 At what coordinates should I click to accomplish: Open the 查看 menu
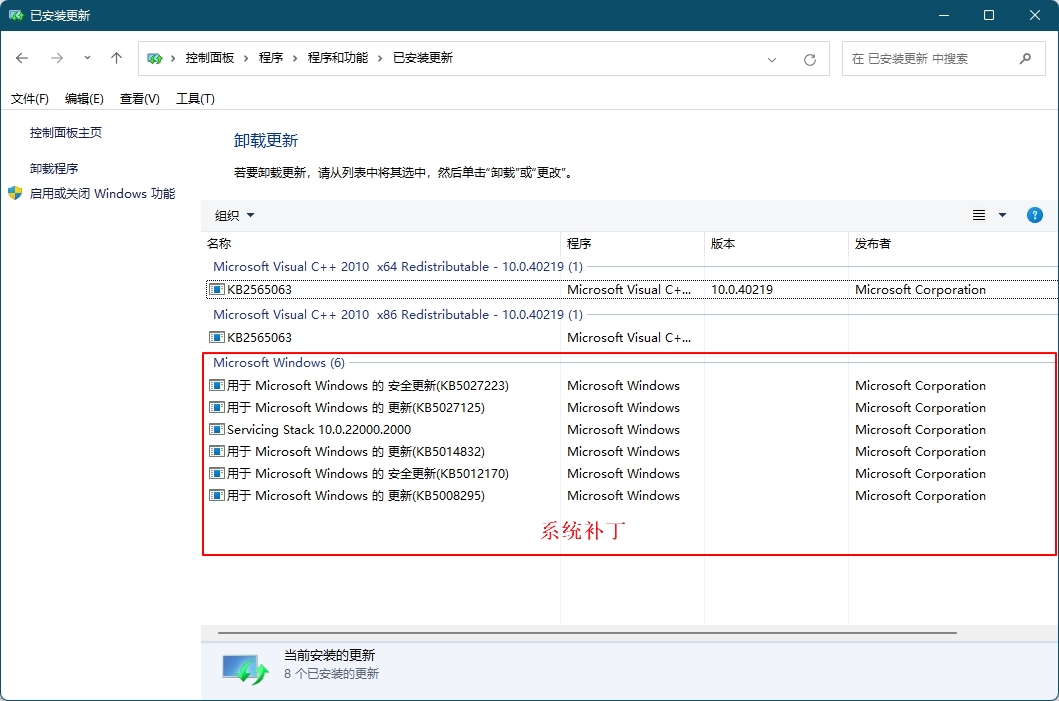pyautogui.click(x=139, y=98)
